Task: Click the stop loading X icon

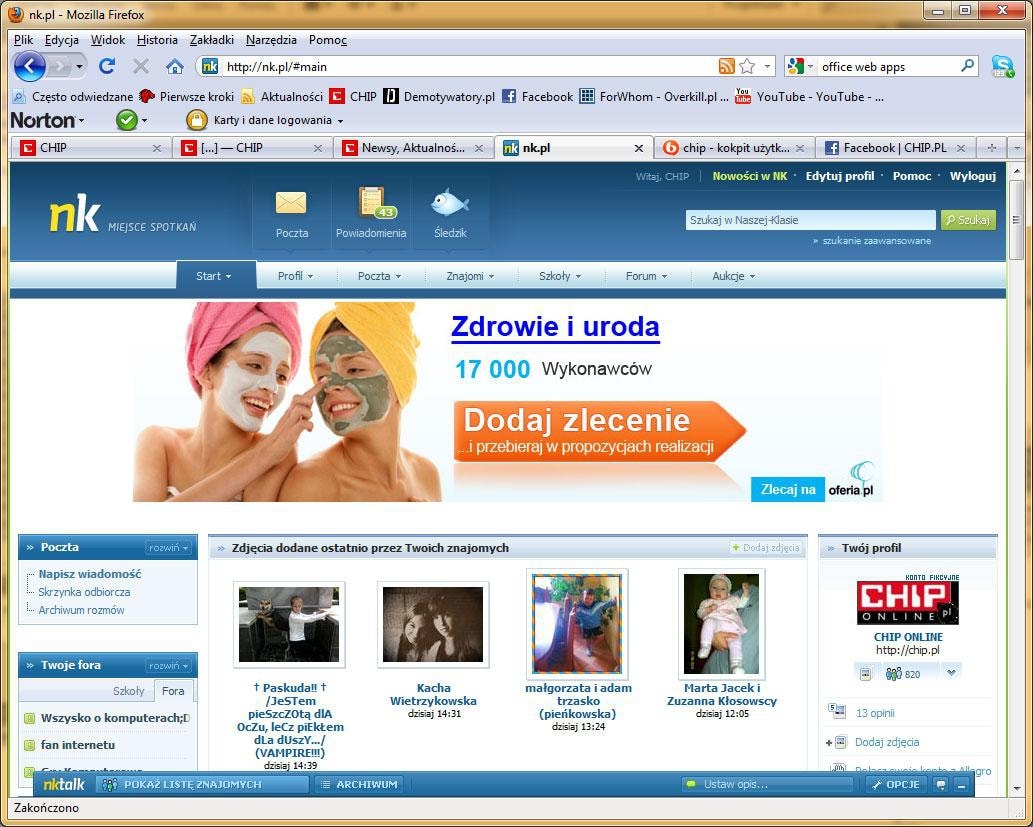Action: [x=140, y=66]
